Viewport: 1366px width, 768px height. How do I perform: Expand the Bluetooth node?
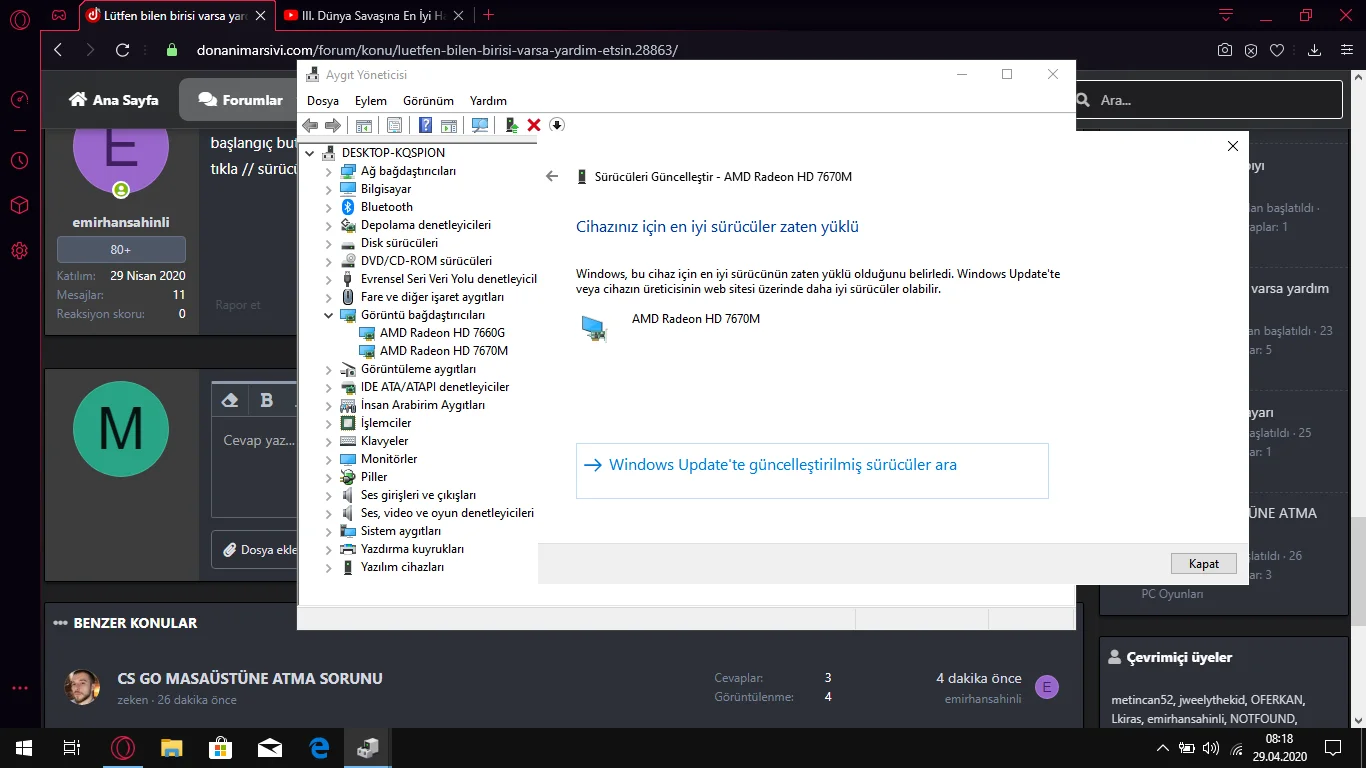coord(329,207)
